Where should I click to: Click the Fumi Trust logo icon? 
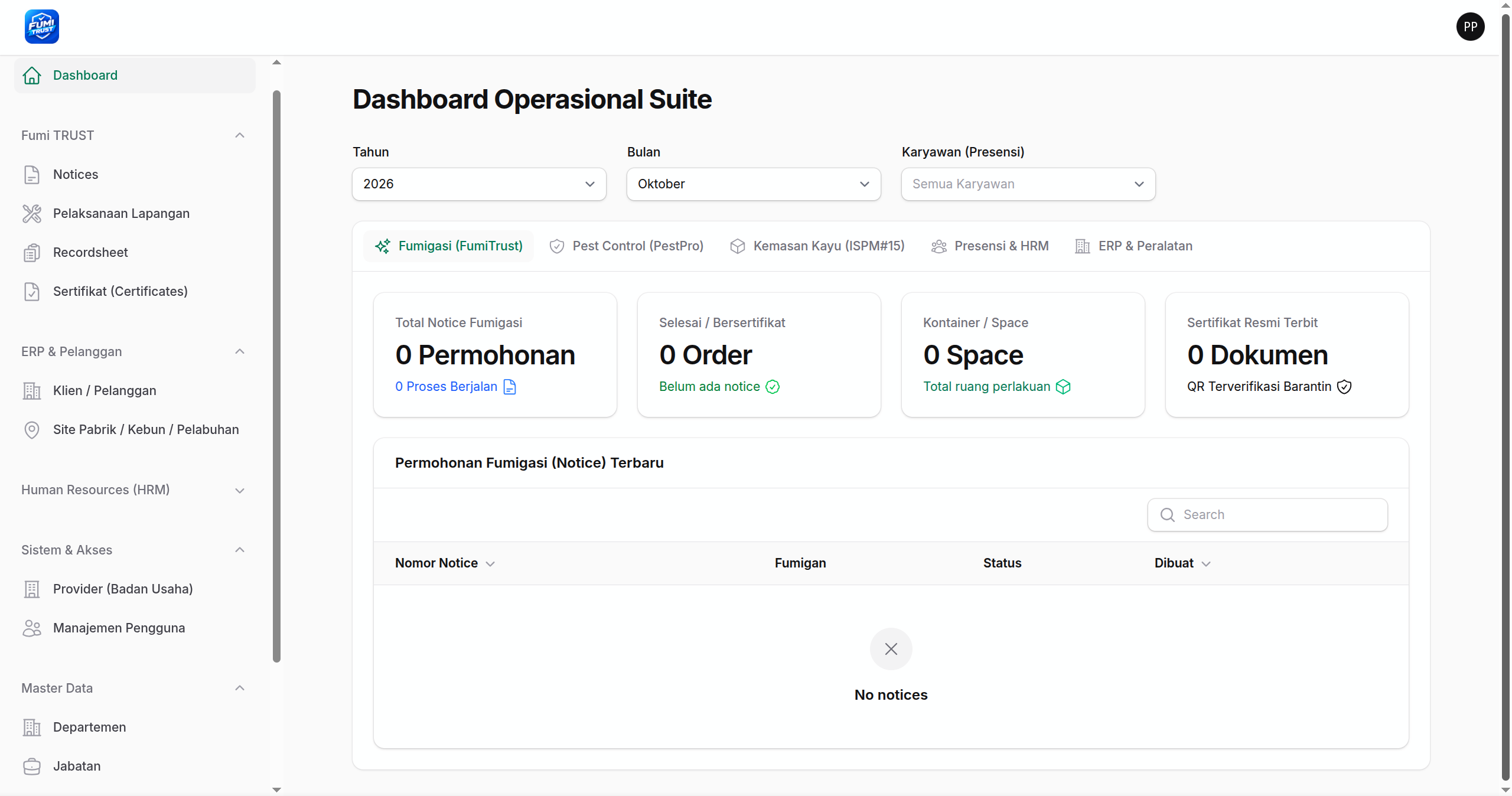coord(42,27)
